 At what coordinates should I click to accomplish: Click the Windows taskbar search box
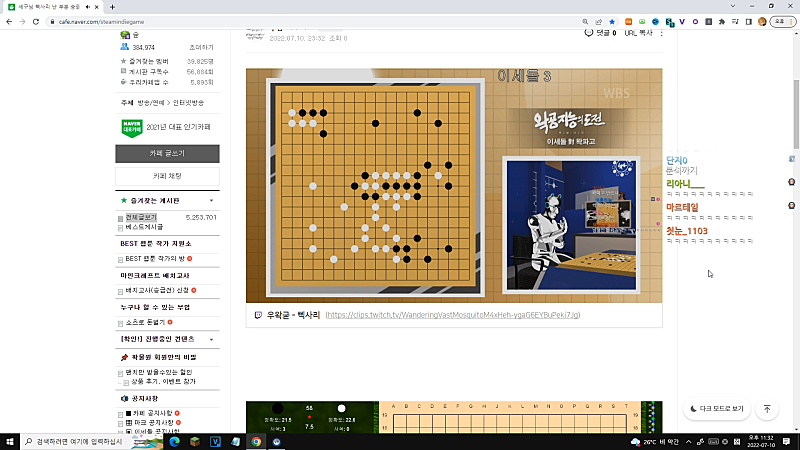76,442
